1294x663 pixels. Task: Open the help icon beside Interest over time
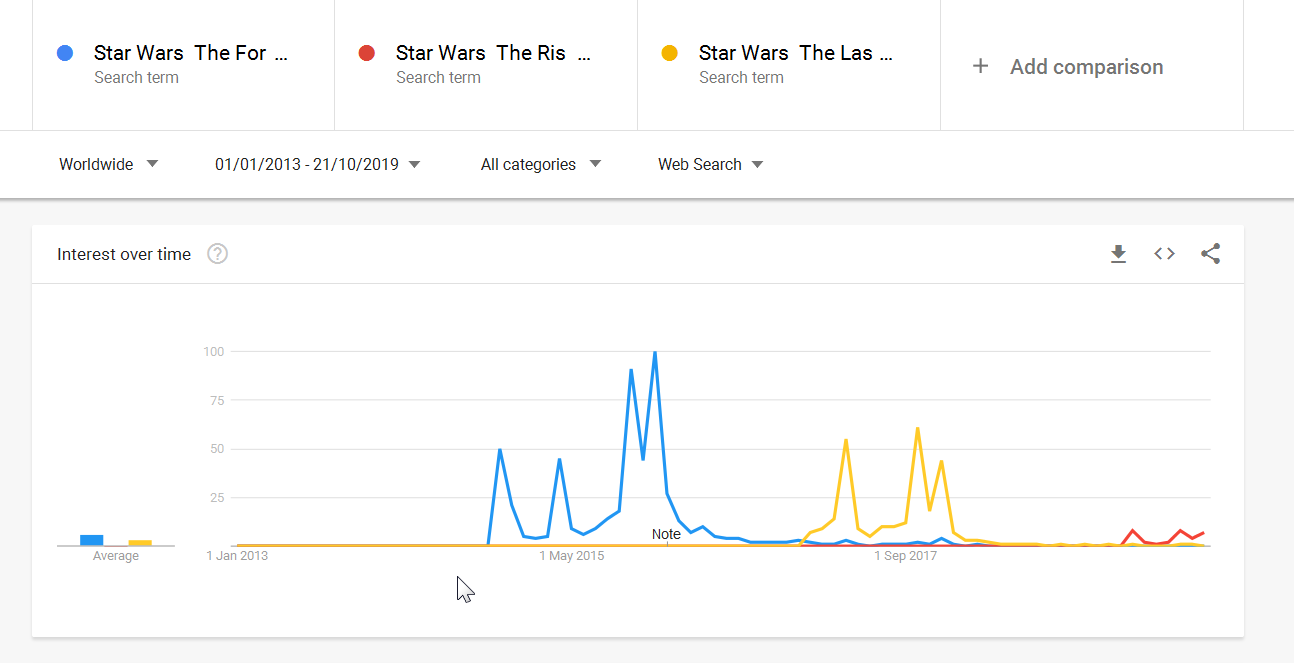(x=217, y=254)
